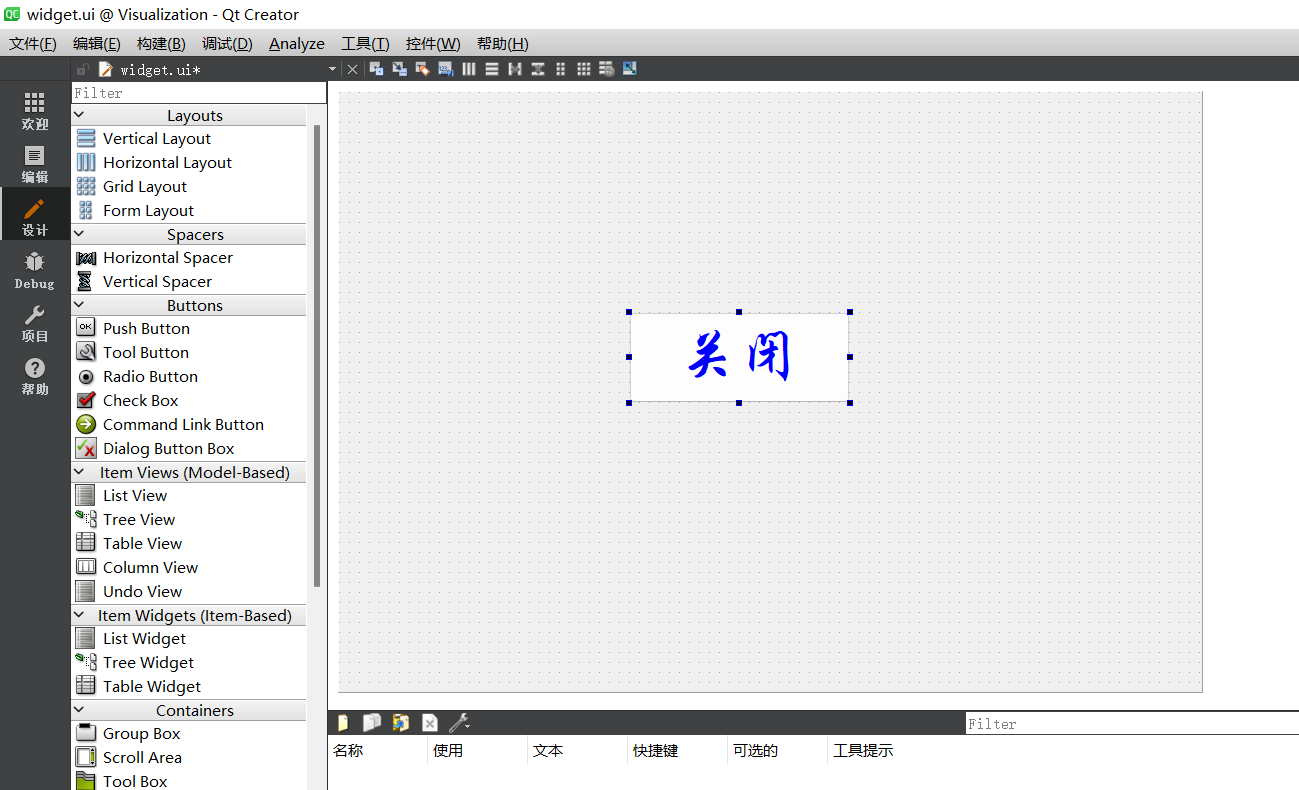Open the 欢迎 welcome mode
1299x790 pixels.
tap(35, 111)
